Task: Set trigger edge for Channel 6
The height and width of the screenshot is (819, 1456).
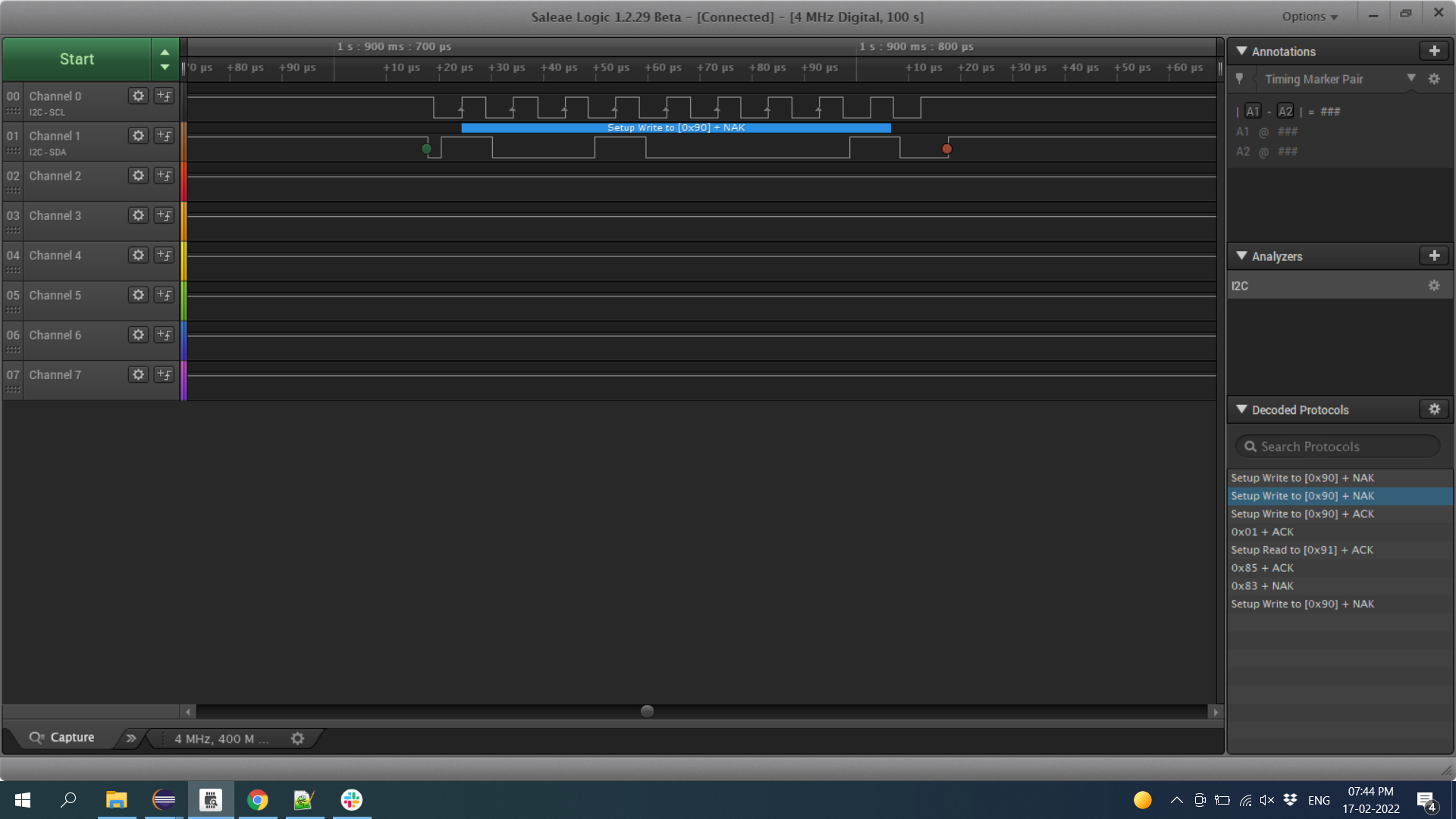Action: pos(164,335)
